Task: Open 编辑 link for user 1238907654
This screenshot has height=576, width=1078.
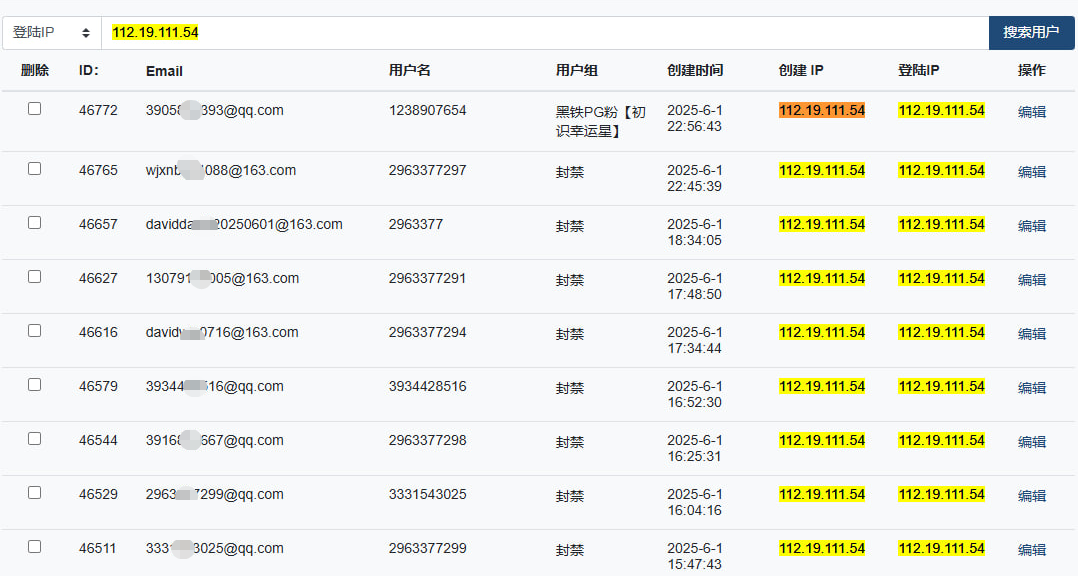Action: (1032, 112)
